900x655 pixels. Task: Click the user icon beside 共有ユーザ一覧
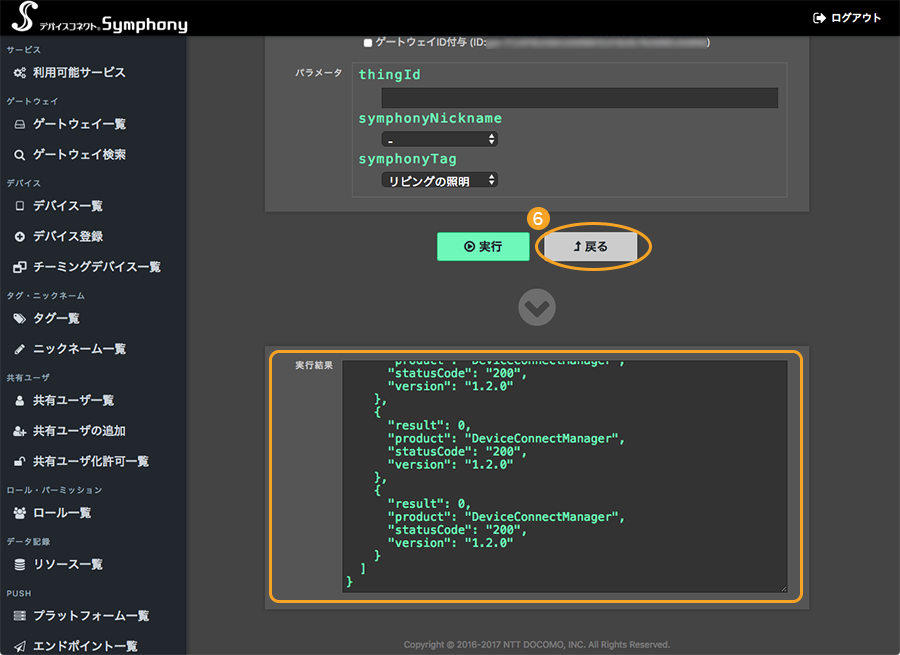(20, 401)
